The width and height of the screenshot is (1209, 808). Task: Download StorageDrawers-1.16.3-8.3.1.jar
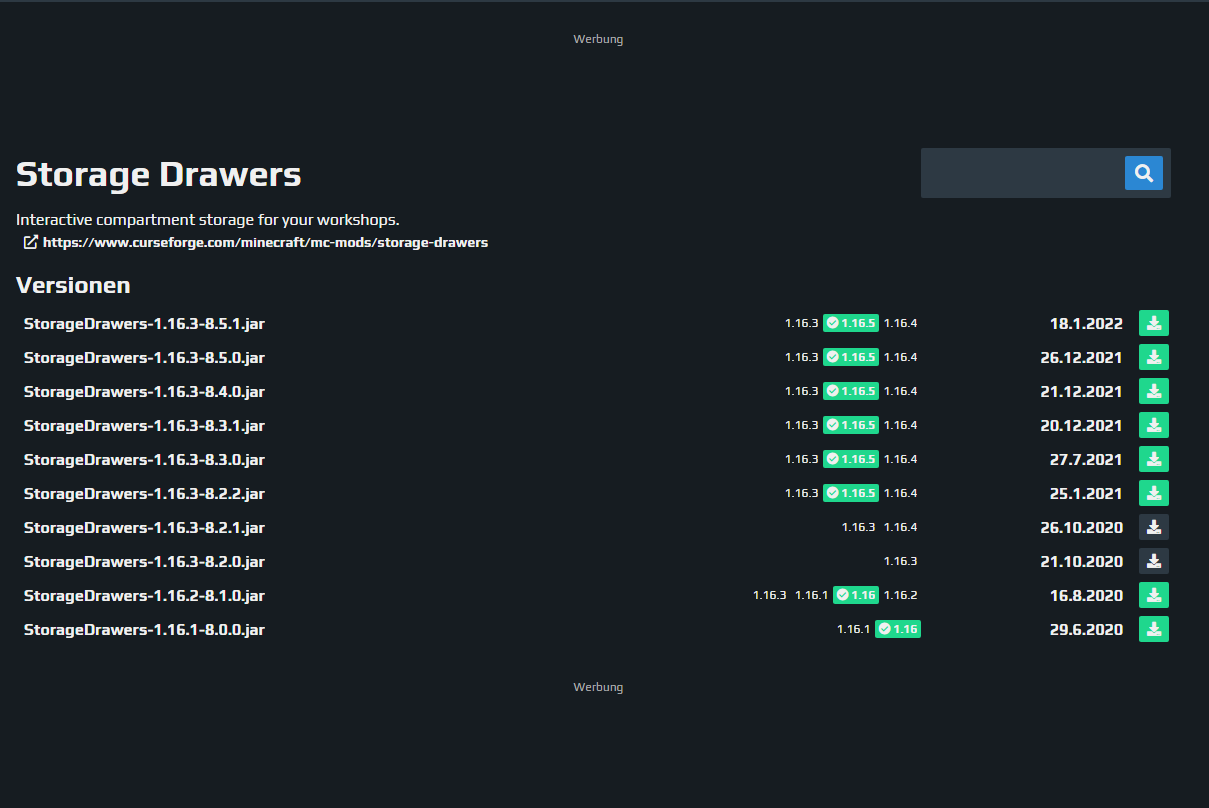pyautogui.click(x=1154, y=425)
